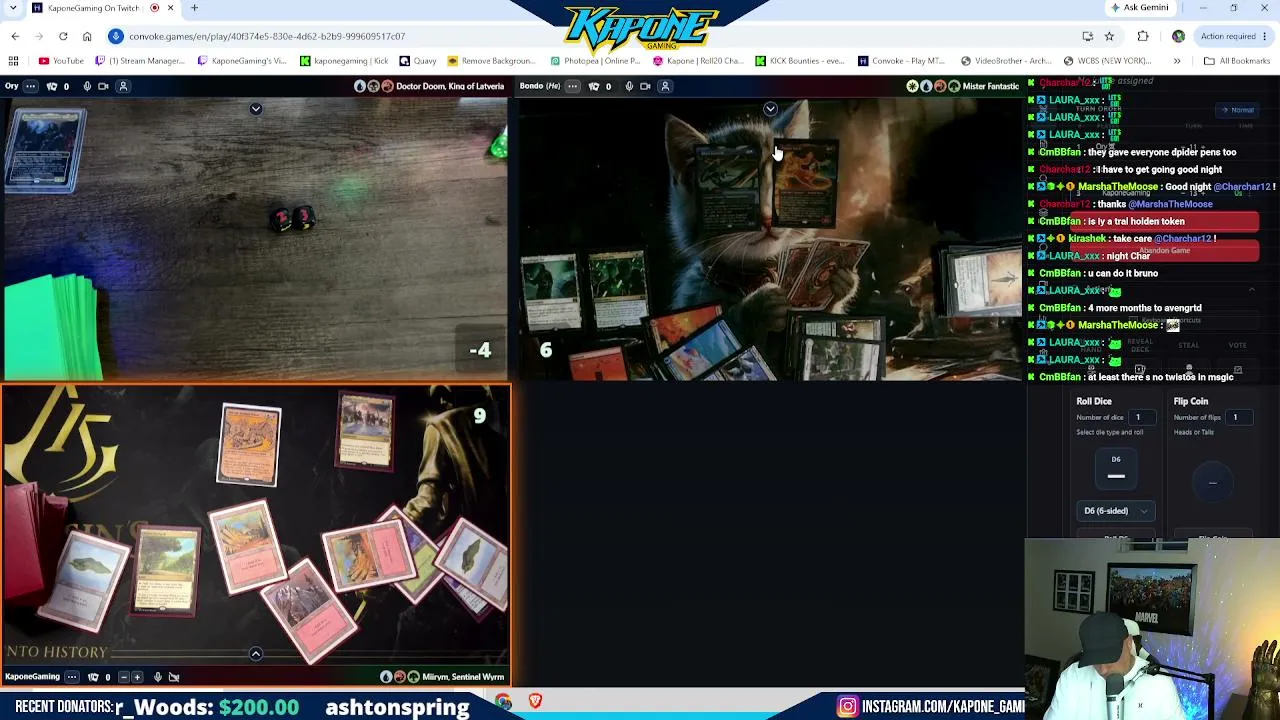This screenshot has height=720, width=1280.
Task: Open Bondo's player profile icon
Action: coord(665,86)
